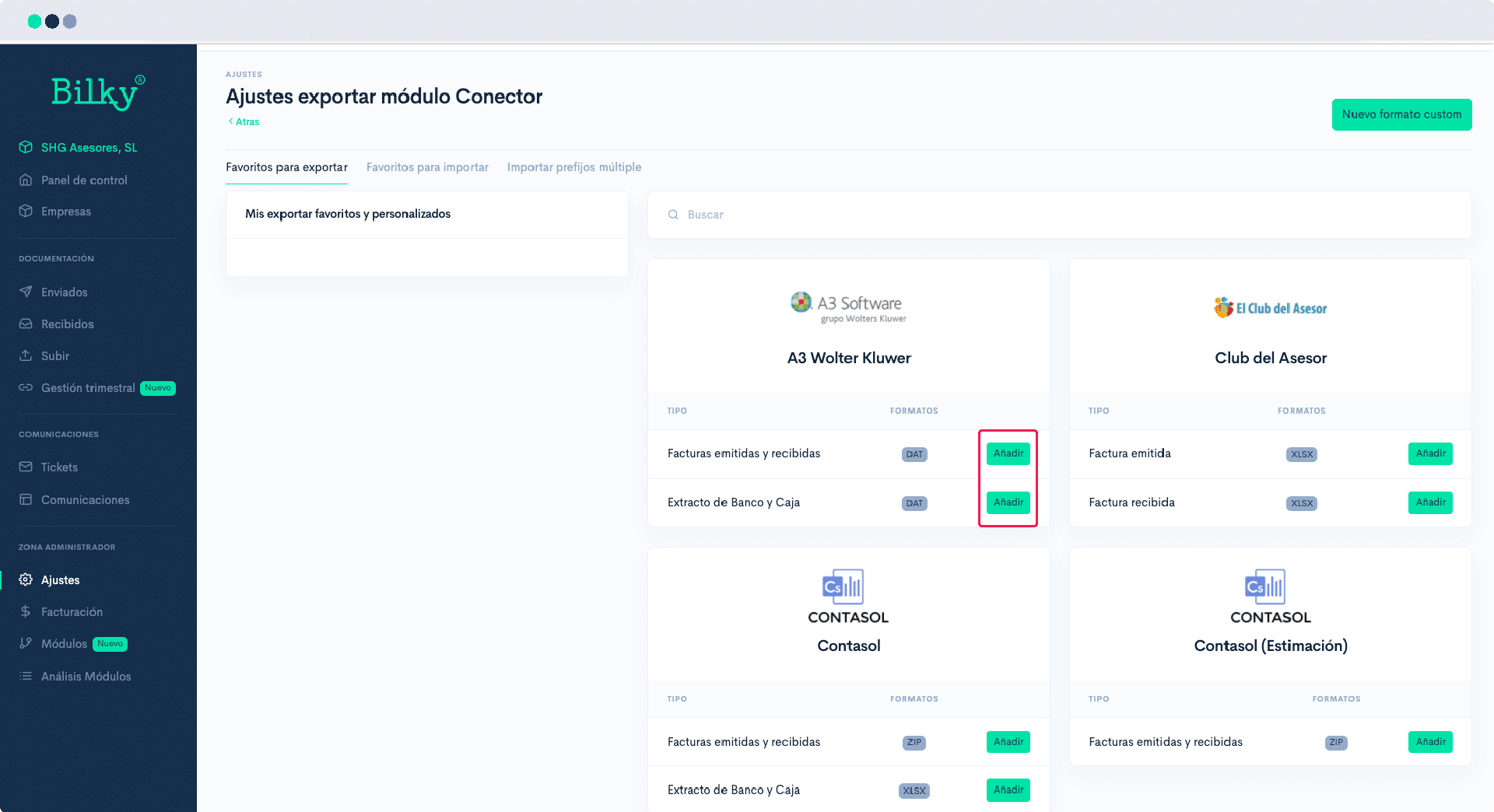This screenshot has height=812, width=1494.
Task: Click Mis exportar favoritos y personalizados heading
Action: pyautogui.click(x=348, y=214)
